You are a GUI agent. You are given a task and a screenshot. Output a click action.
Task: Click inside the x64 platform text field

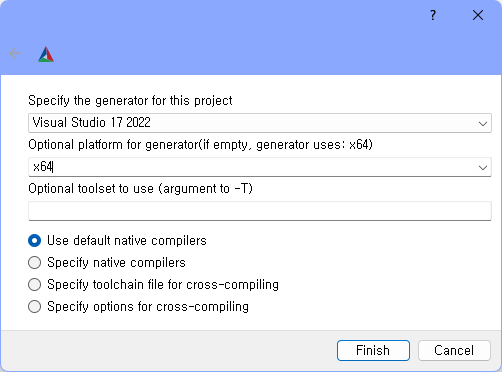[252, 167]
